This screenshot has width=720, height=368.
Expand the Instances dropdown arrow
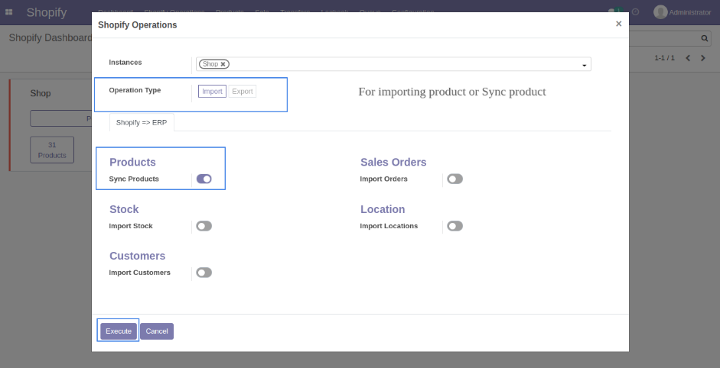584,65
